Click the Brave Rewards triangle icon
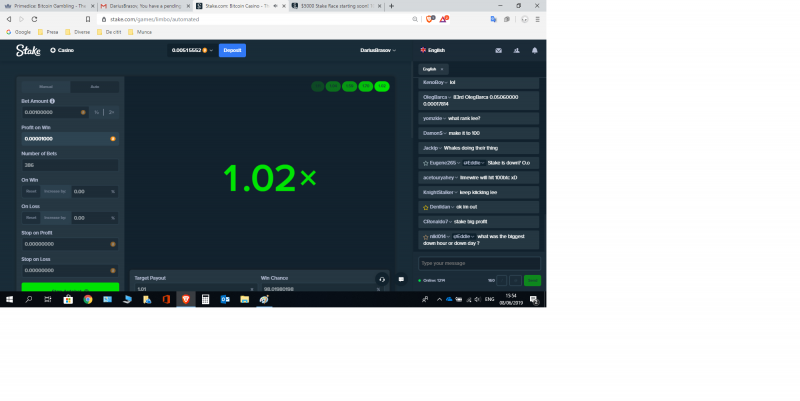The width and height of the screenshot is (800, 401). click(443, 19)
